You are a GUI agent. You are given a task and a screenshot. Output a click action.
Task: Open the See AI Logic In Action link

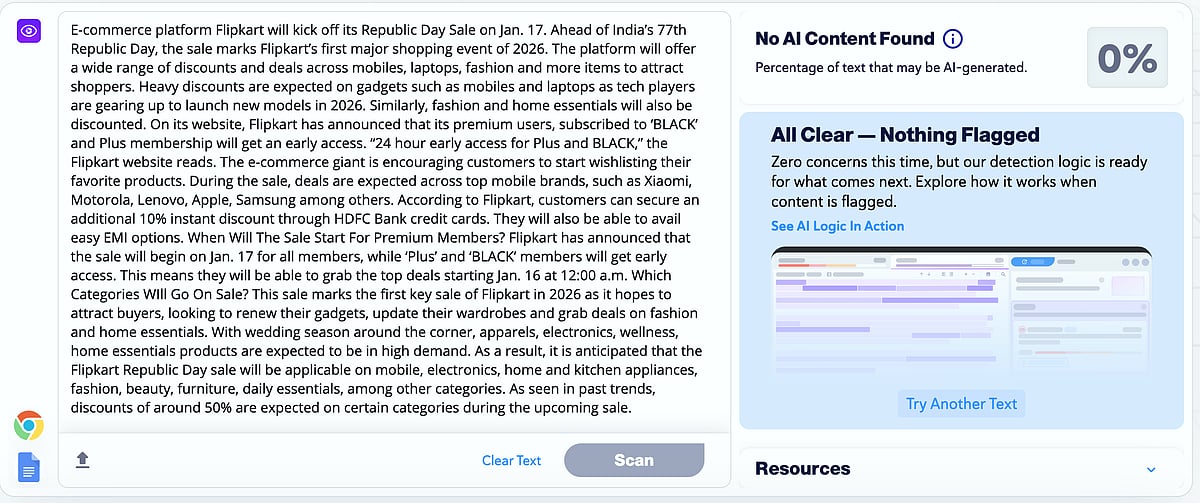tap(837, 226)
